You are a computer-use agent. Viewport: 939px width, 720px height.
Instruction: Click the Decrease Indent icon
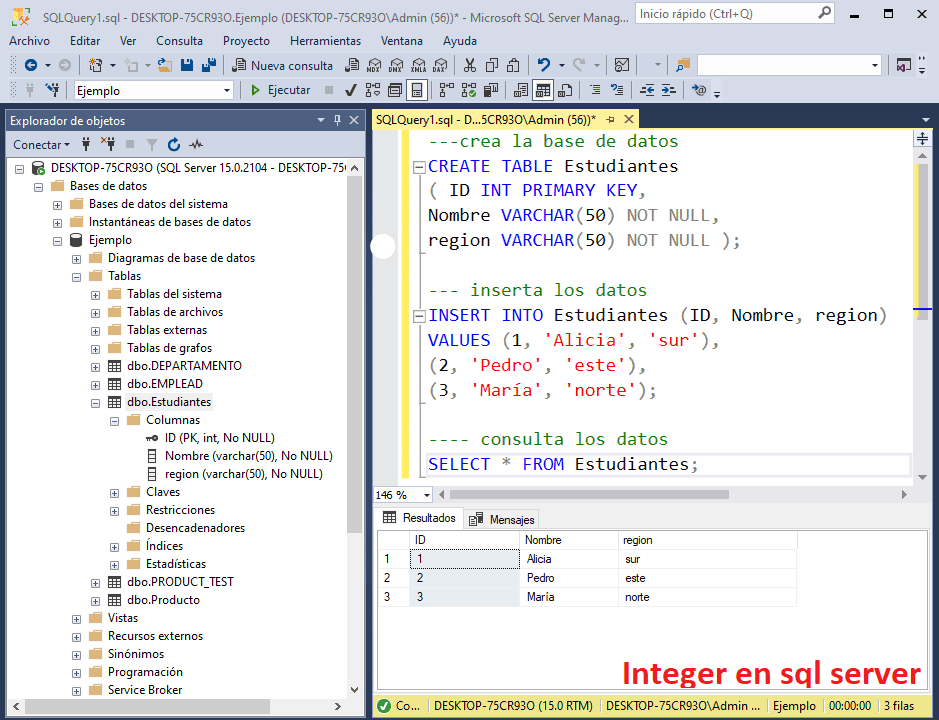point(647,90)
